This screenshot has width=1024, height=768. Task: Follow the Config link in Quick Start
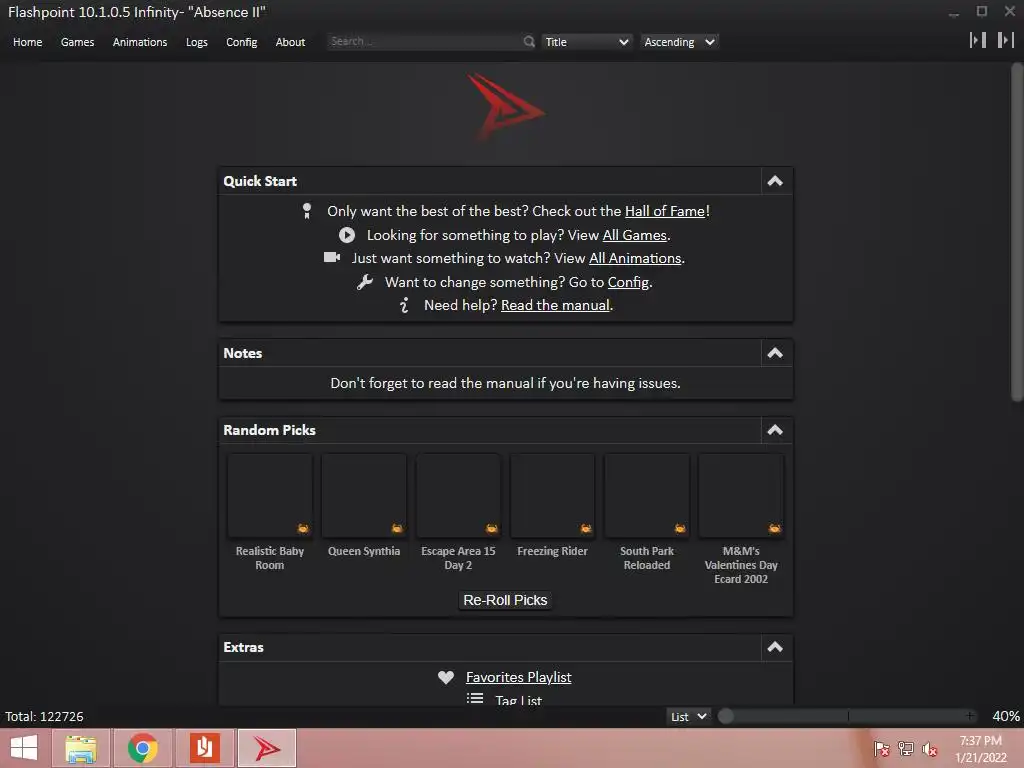tap(628, 282)
